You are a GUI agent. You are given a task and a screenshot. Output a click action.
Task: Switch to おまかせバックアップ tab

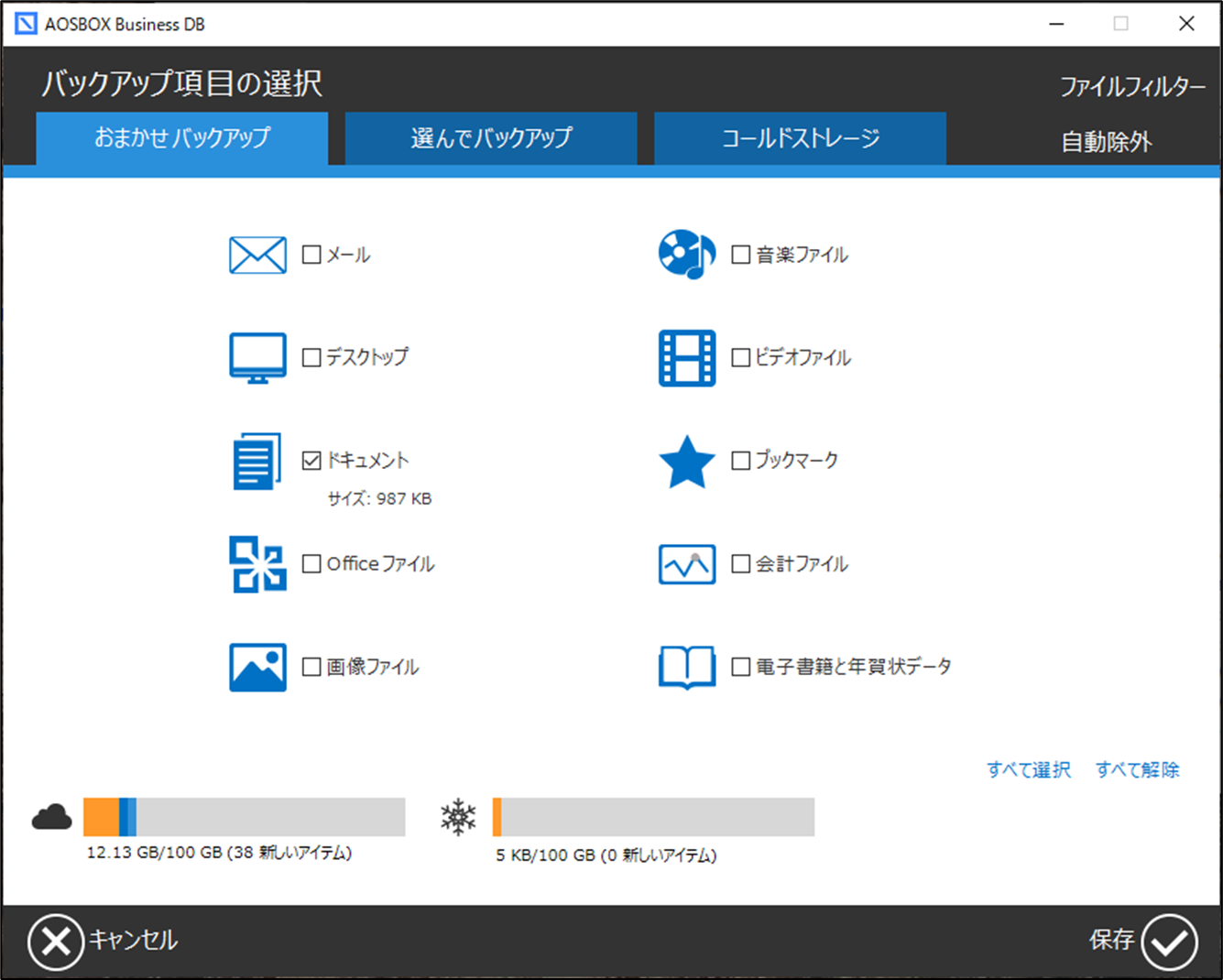pyautogui.click(x=182, y=138)
